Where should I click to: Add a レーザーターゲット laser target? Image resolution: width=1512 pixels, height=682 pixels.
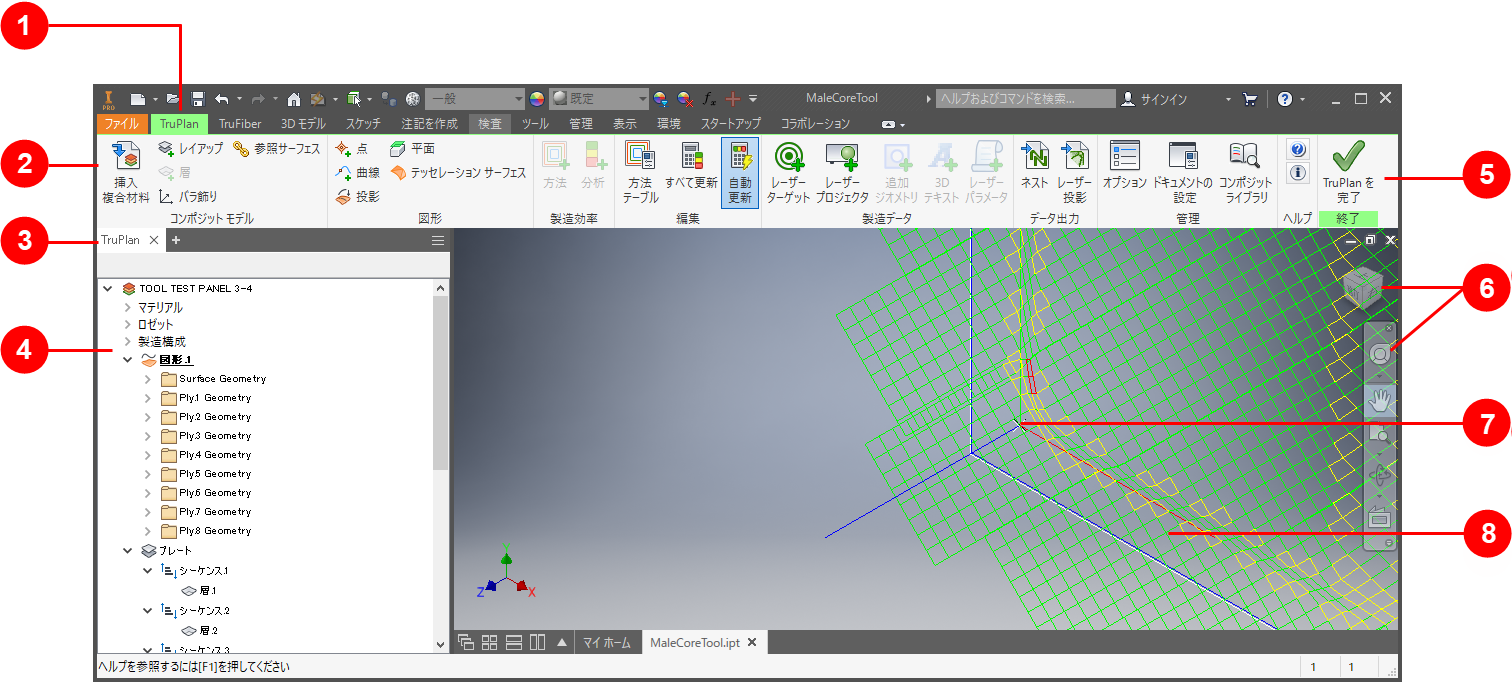click(789, 171)
